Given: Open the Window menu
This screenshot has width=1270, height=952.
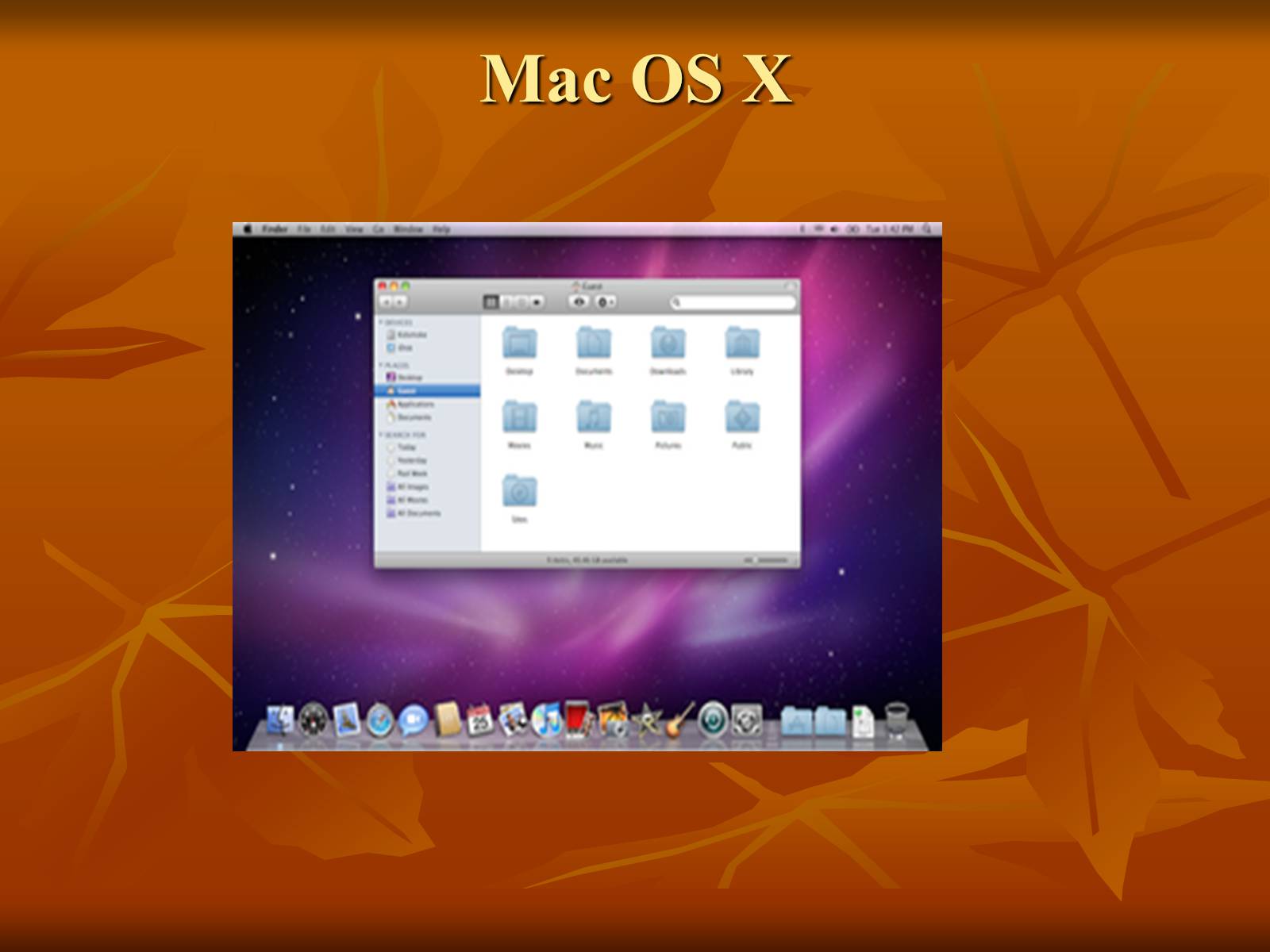Looking at the screenshot, I should pyautogui.click(x=408, y=229).
